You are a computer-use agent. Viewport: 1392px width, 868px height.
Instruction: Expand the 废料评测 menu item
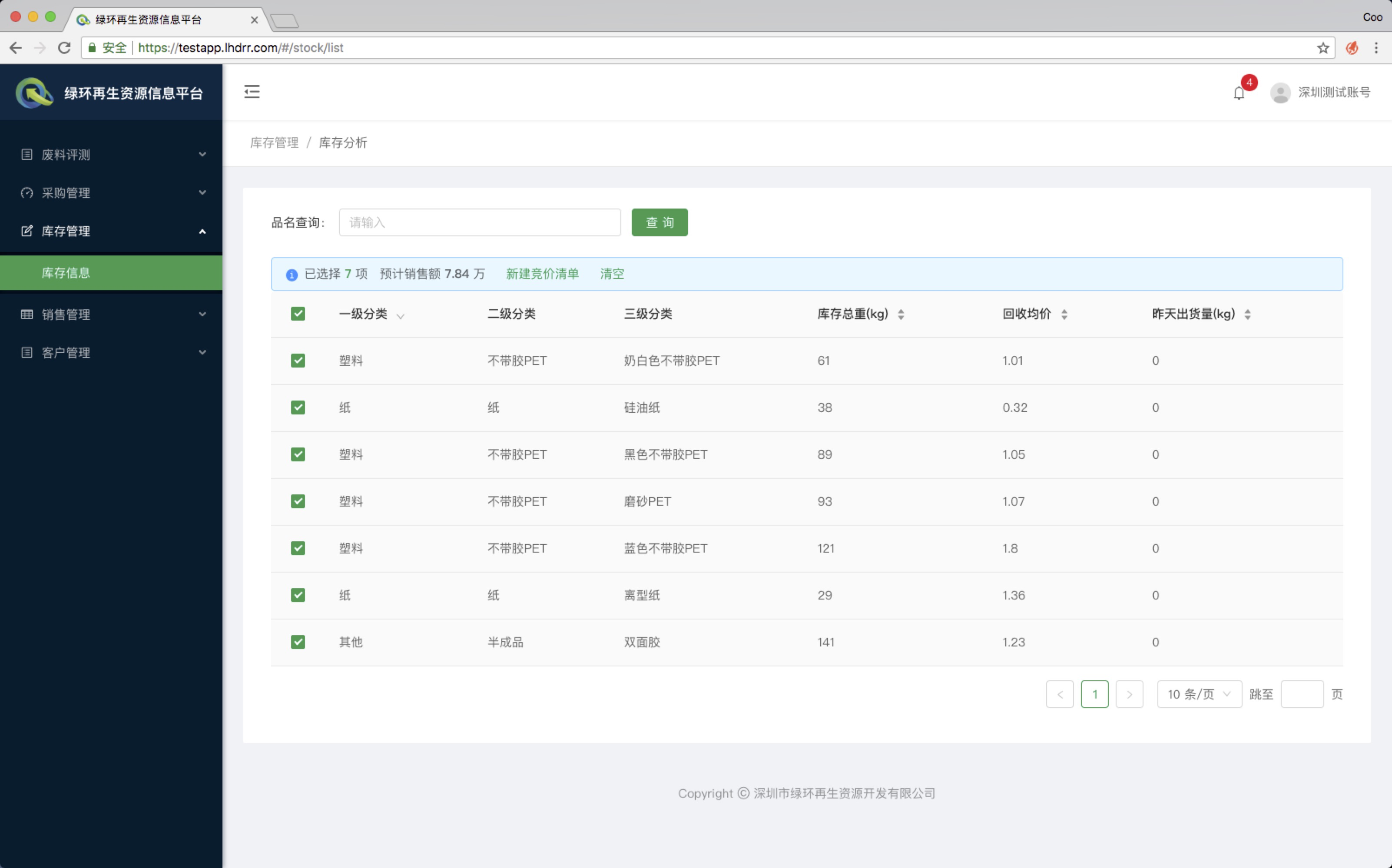(x=111, y=154)
